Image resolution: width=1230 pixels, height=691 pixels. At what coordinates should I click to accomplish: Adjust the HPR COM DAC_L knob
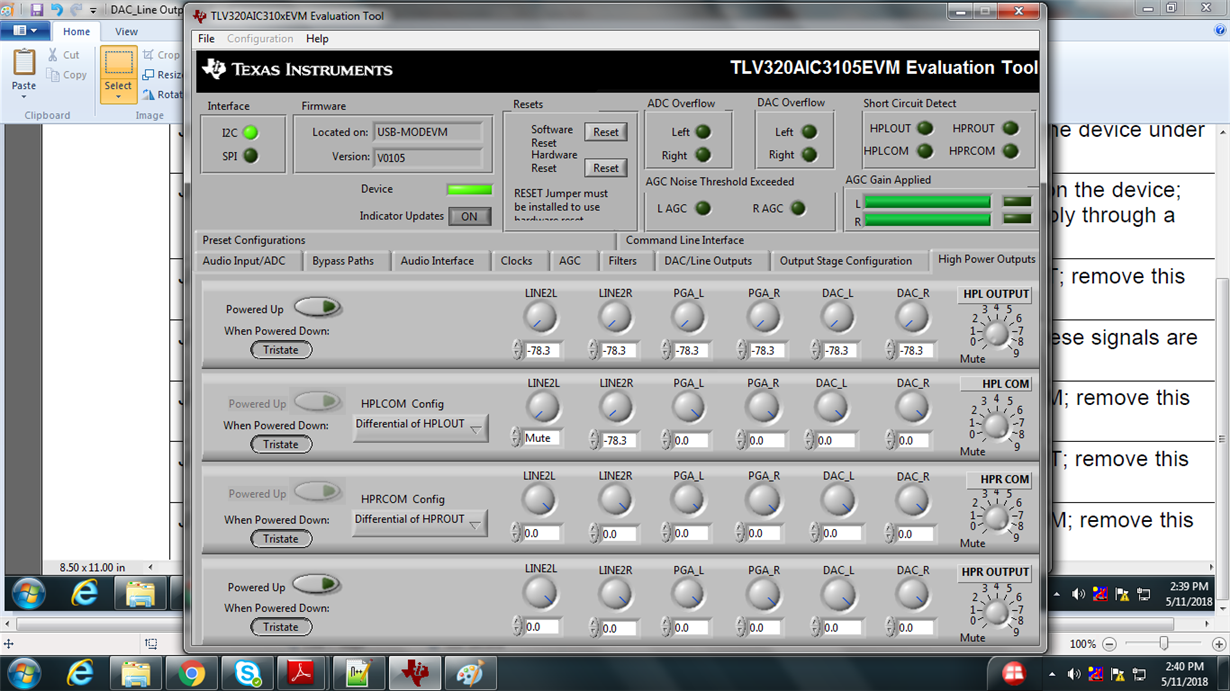click(x=836, y=500)
